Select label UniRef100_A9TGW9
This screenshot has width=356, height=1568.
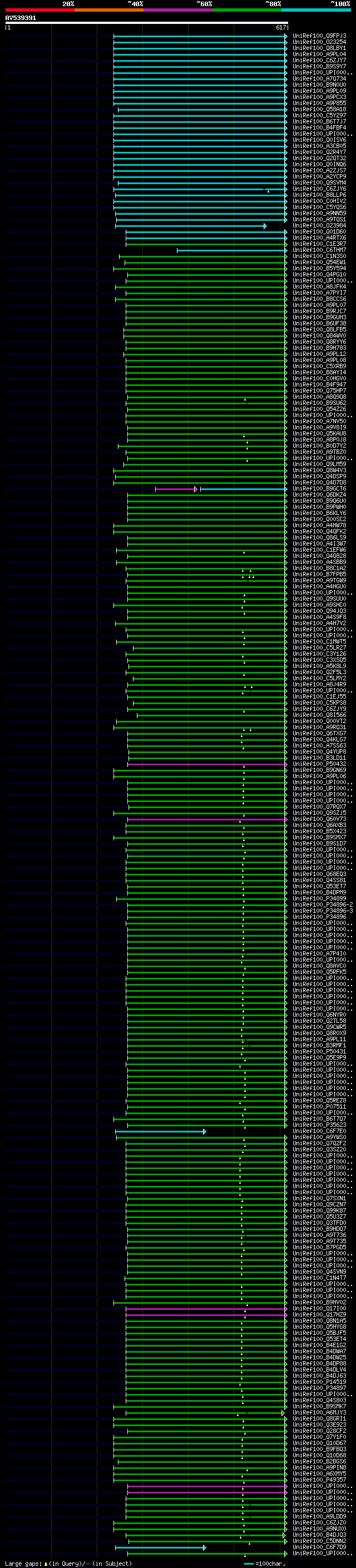tap(319, 580)
